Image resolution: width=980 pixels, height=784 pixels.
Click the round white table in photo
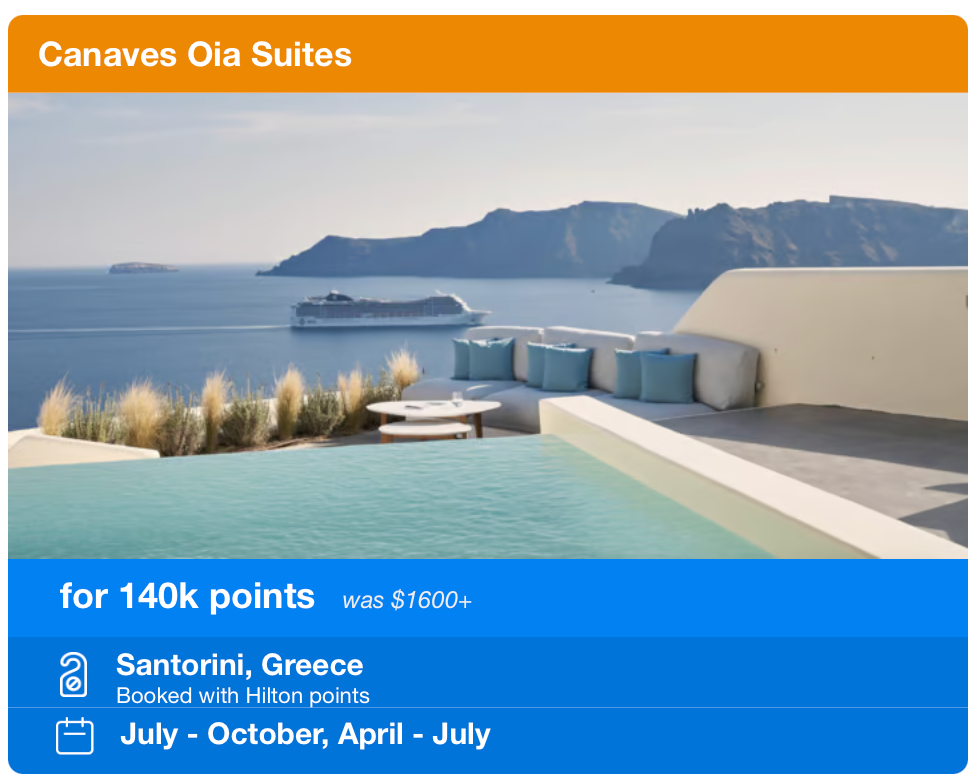click(x=433, y=409)
